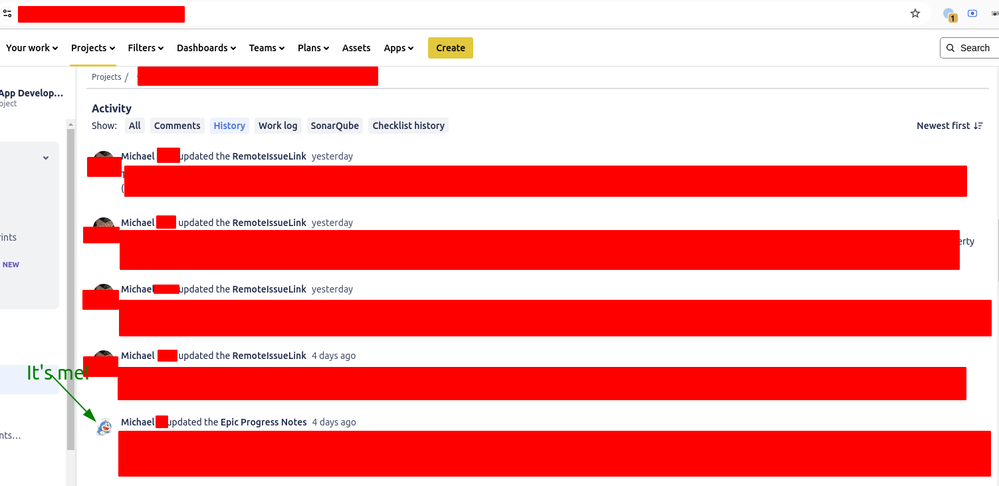The image size is (999, 486).
Task: Open the Projects dropdown in top navigation
Action: 93,48
